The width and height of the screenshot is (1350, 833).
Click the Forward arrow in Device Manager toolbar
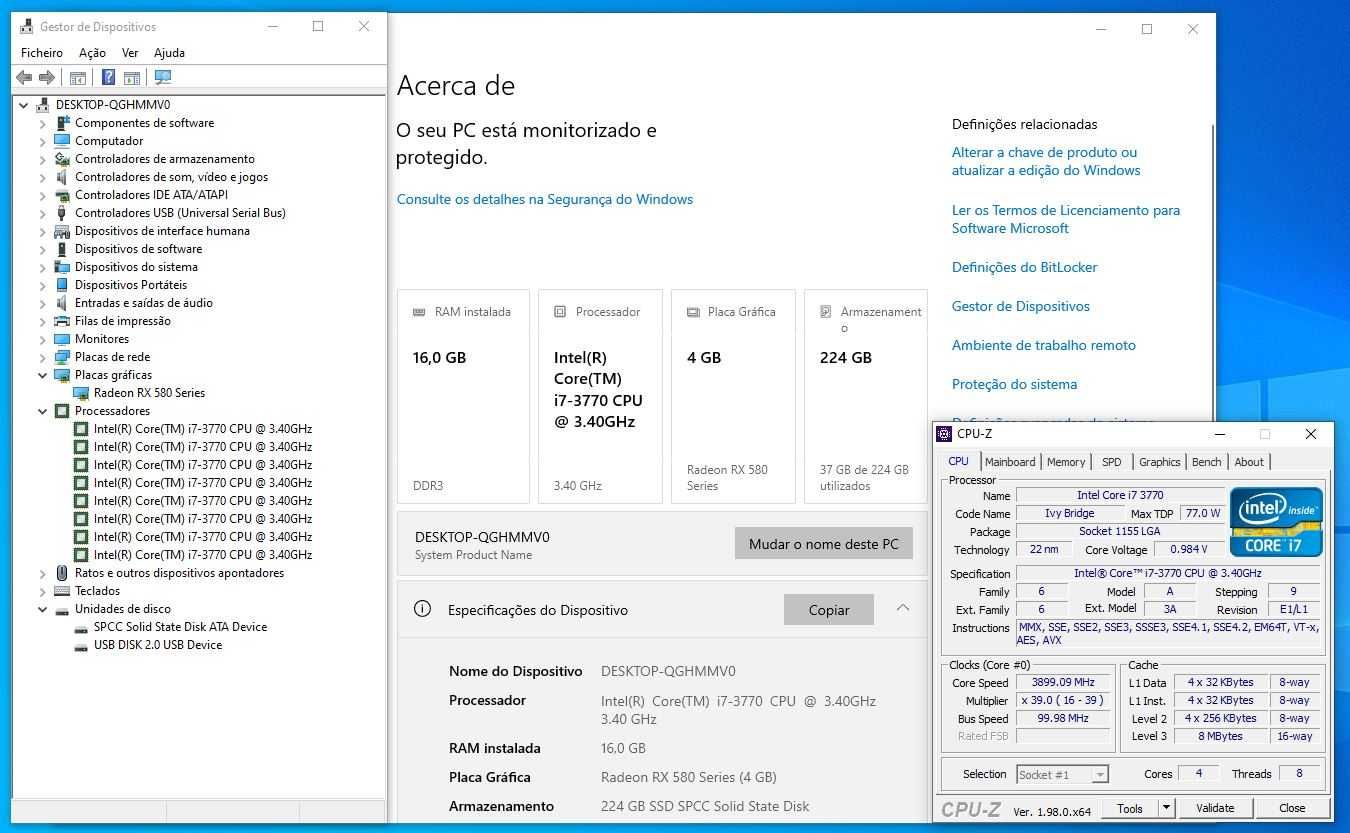pyautogui.click(x=46, y=77)
